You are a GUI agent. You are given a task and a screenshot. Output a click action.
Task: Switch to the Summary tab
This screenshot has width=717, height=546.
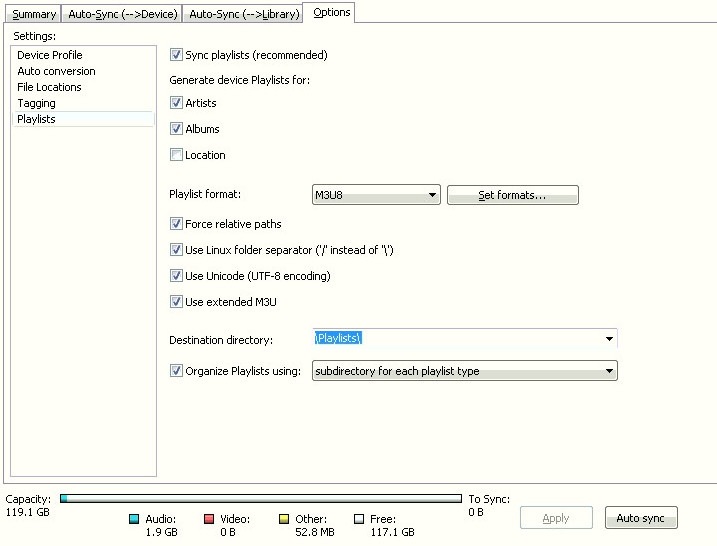(x=34, y=14)
